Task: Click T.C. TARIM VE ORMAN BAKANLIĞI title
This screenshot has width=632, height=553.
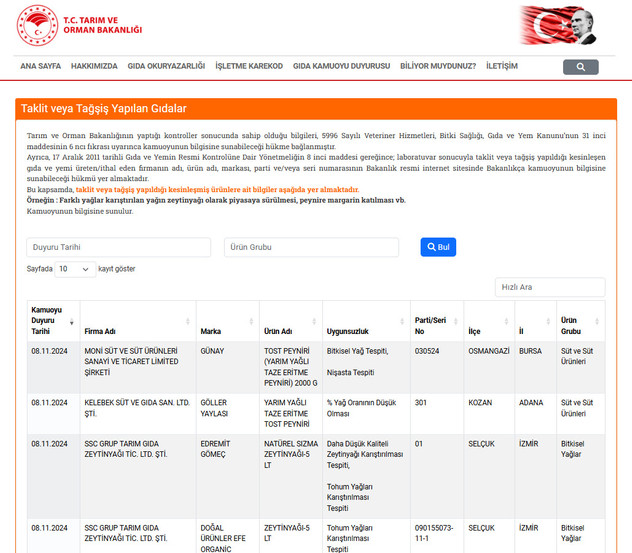Action: pos(102,25)
